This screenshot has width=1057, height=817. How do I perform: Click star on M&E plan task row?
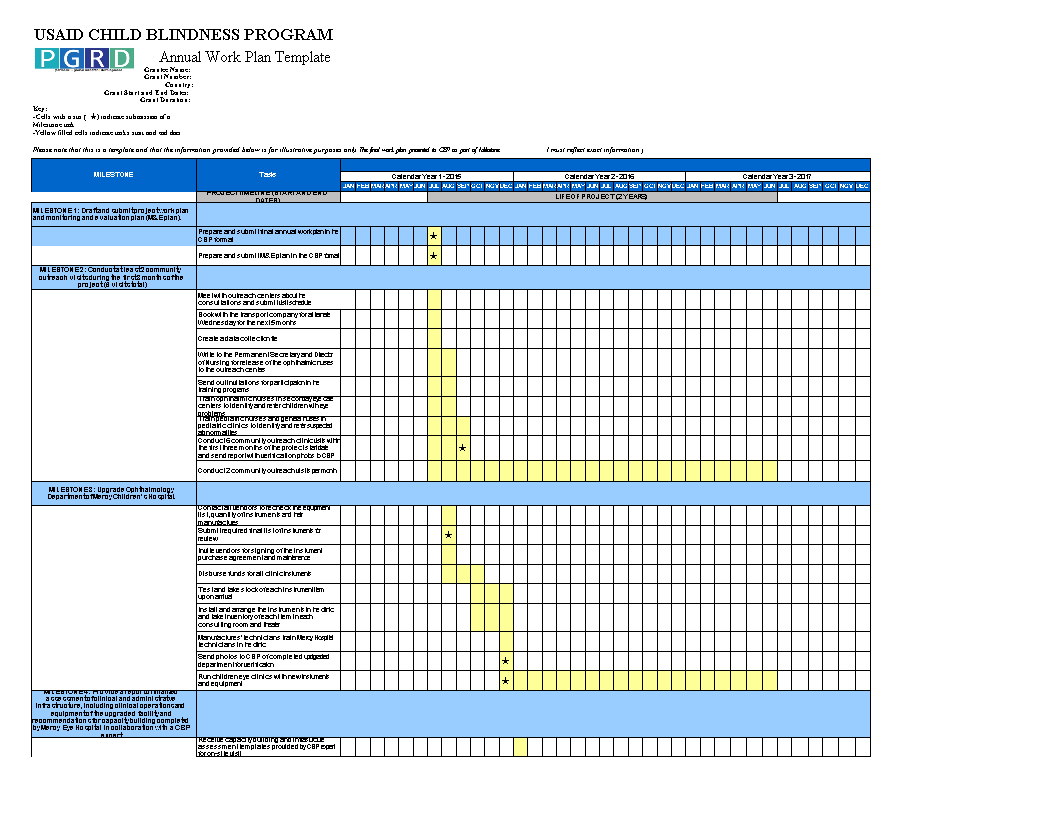pos(434,256)
